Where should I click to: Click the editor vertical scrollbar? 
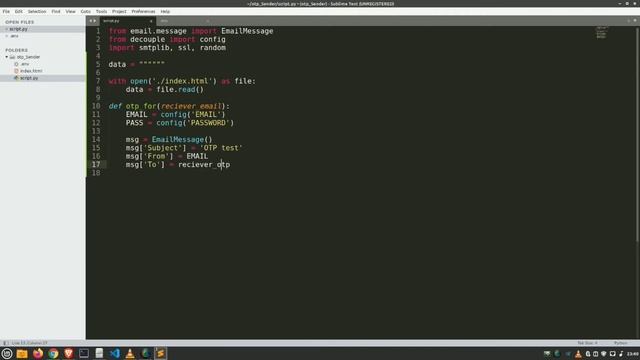point(638,135)
